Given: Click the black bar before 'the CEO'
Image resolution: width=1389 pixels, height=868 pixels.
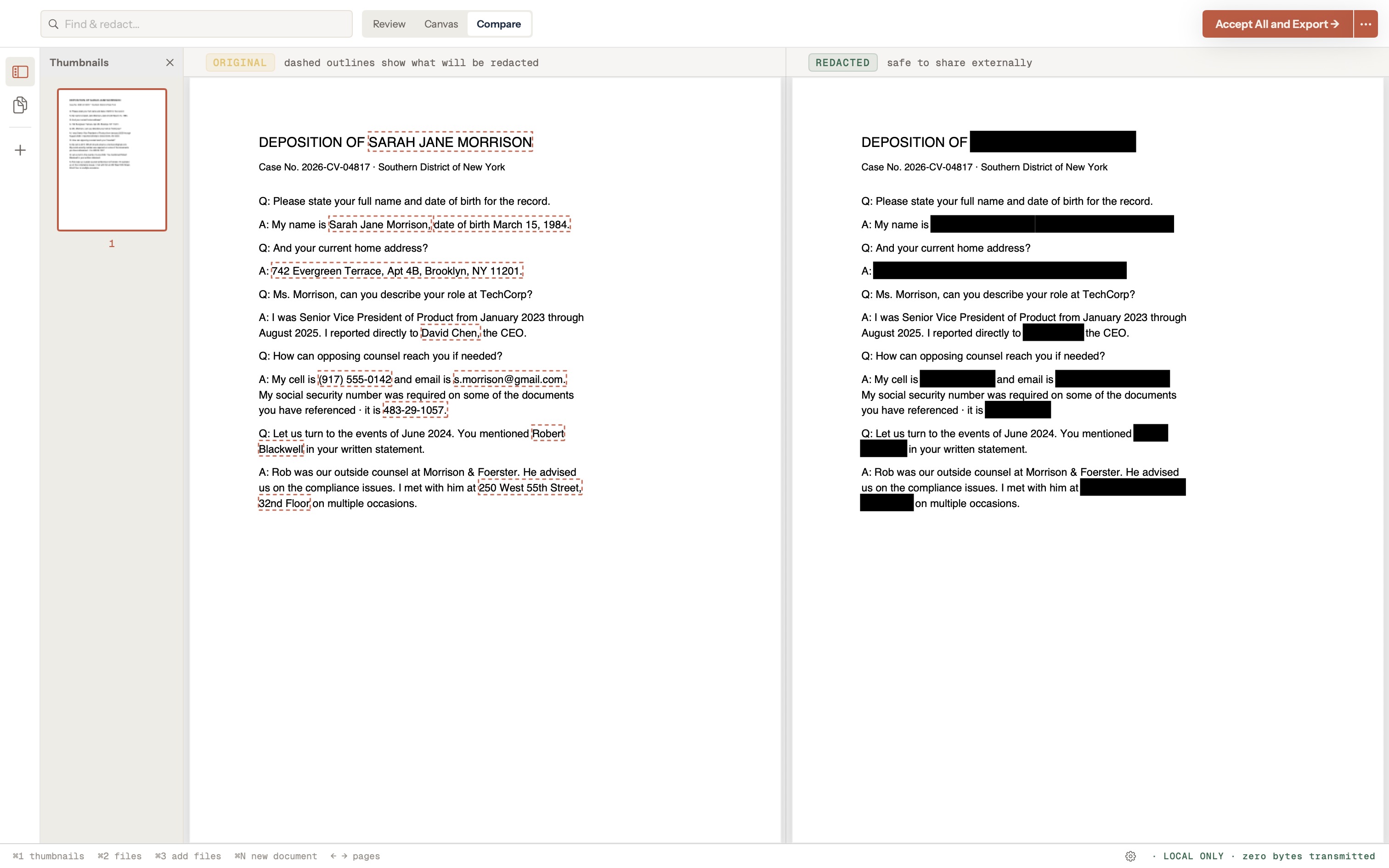Looking at the screenshot, I should 1053,333.
